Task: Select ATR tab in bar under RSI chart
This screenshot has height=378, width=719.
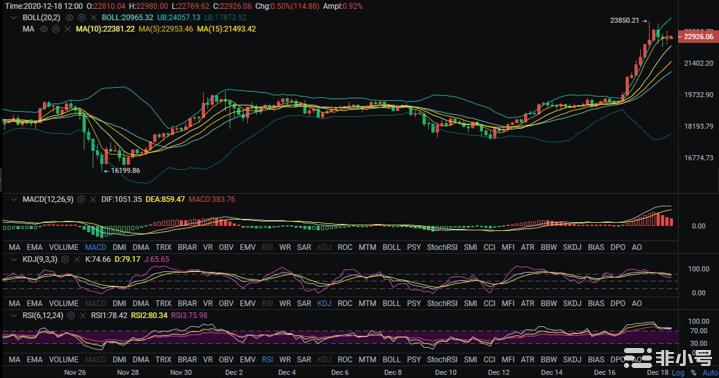Action: click(527, 360)
